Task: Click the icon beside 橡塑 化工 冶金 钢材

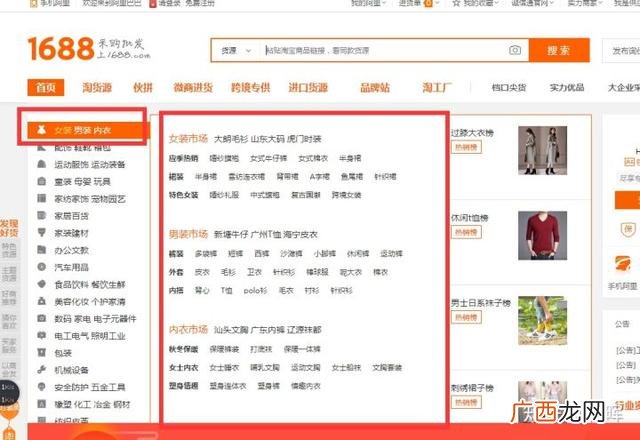Action: (x=41, y=404)
